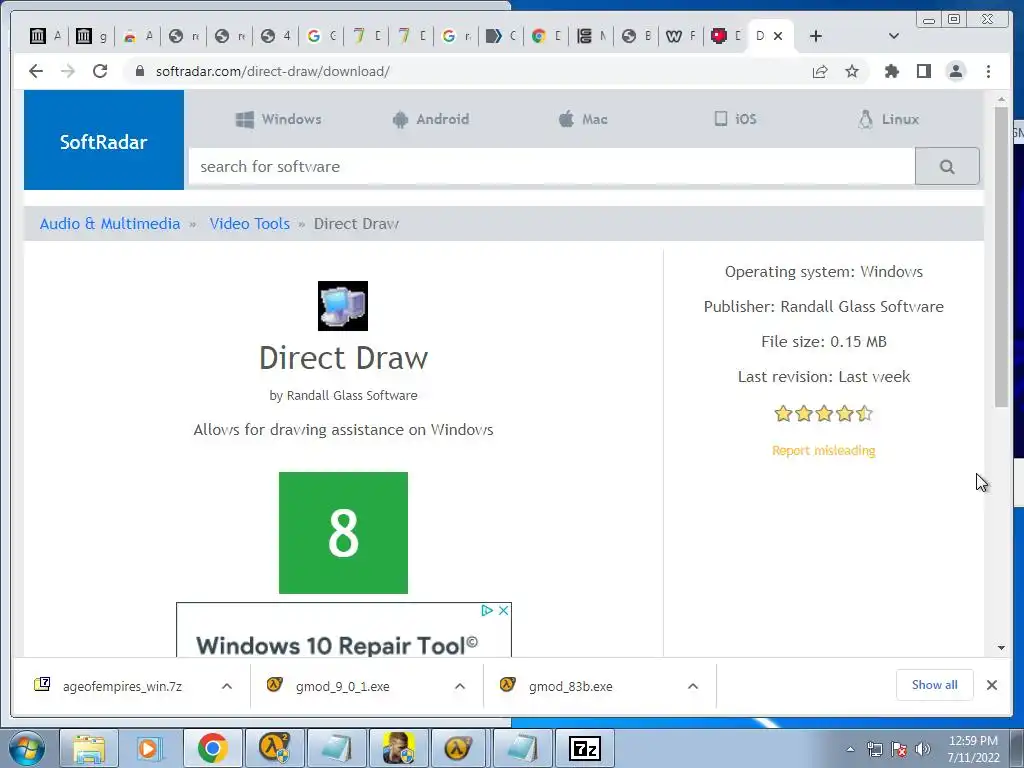
Task: Show hidden system tray icons
Action: 850,749
